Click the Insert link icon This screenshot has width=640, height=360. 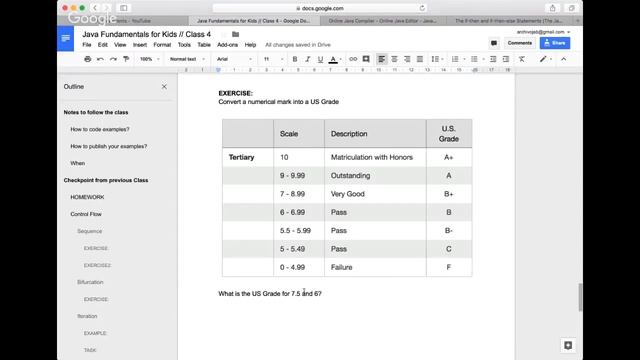[x=353, y=59]
